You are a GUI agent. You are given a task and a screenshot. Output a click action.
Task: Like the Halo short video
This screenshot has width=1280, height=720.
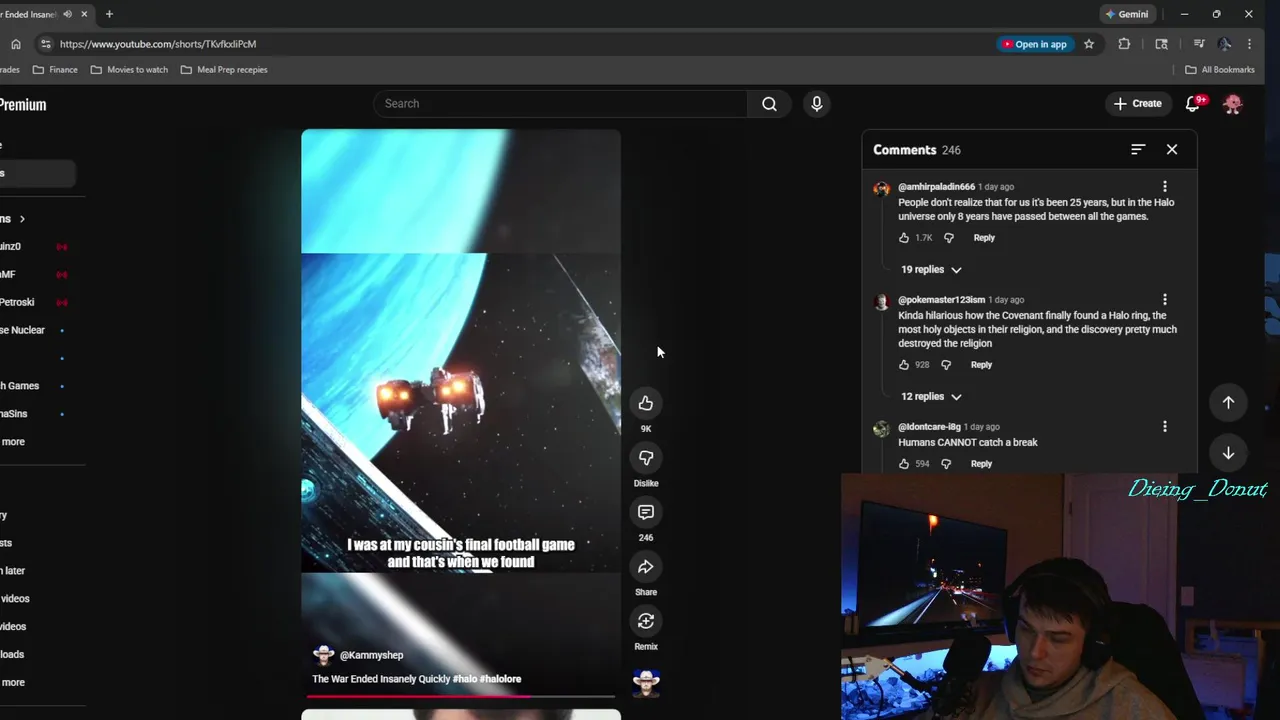click(x=646, y=403)
